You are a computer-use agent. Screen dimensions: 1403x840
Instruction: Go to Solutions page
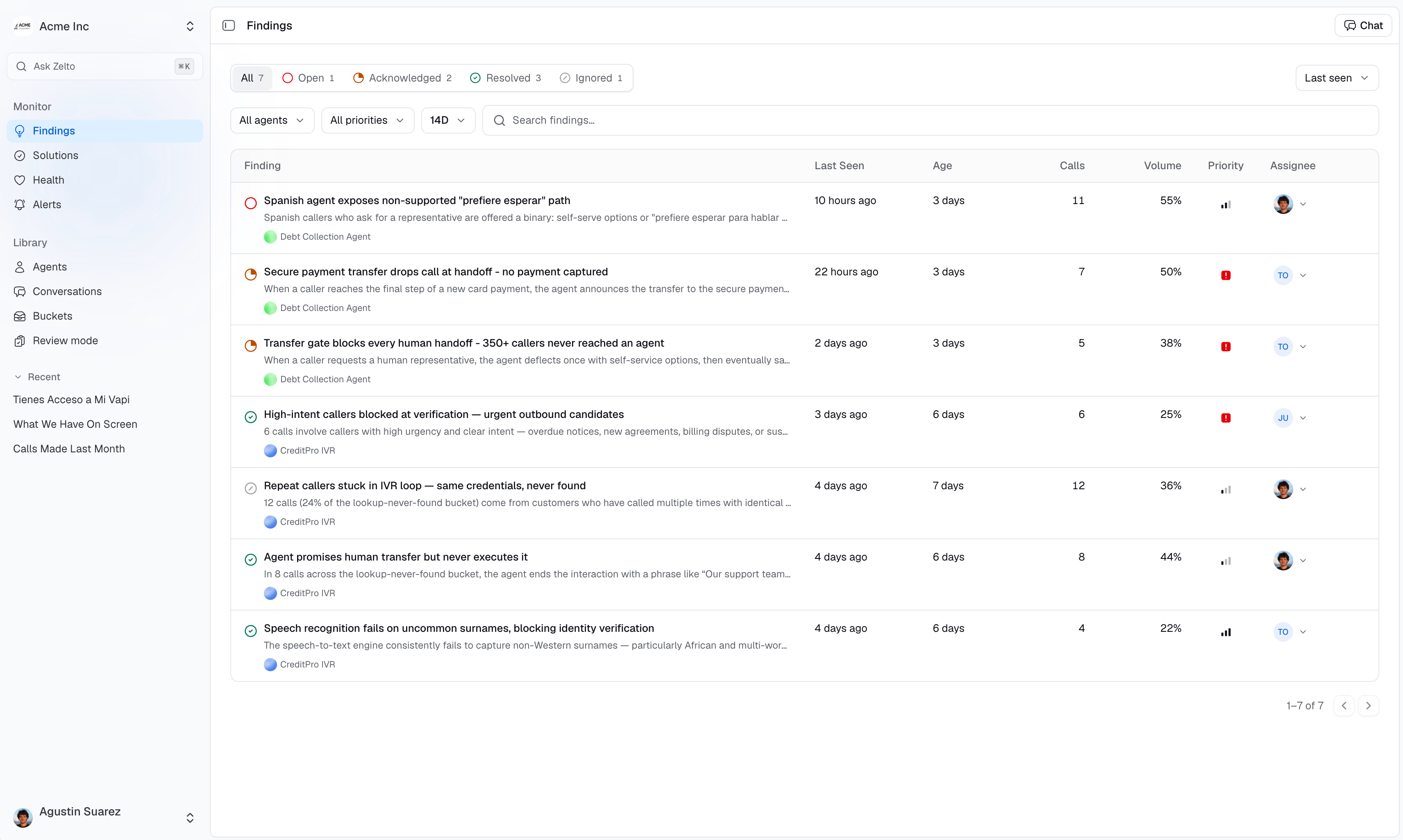pyautogui.click(x=105, y=155)
